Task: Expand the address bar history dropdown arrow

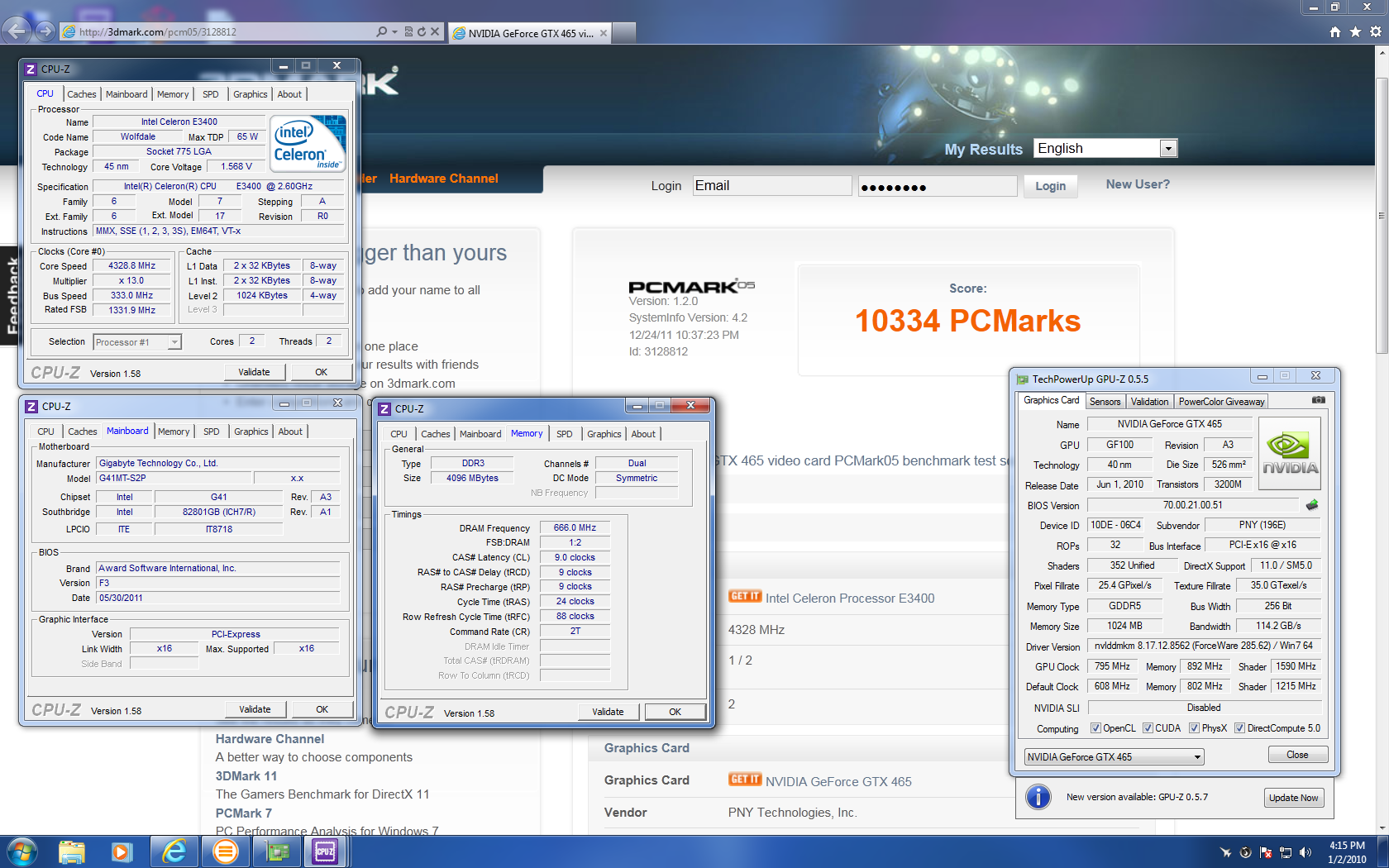Action: [x=395, y=31]
